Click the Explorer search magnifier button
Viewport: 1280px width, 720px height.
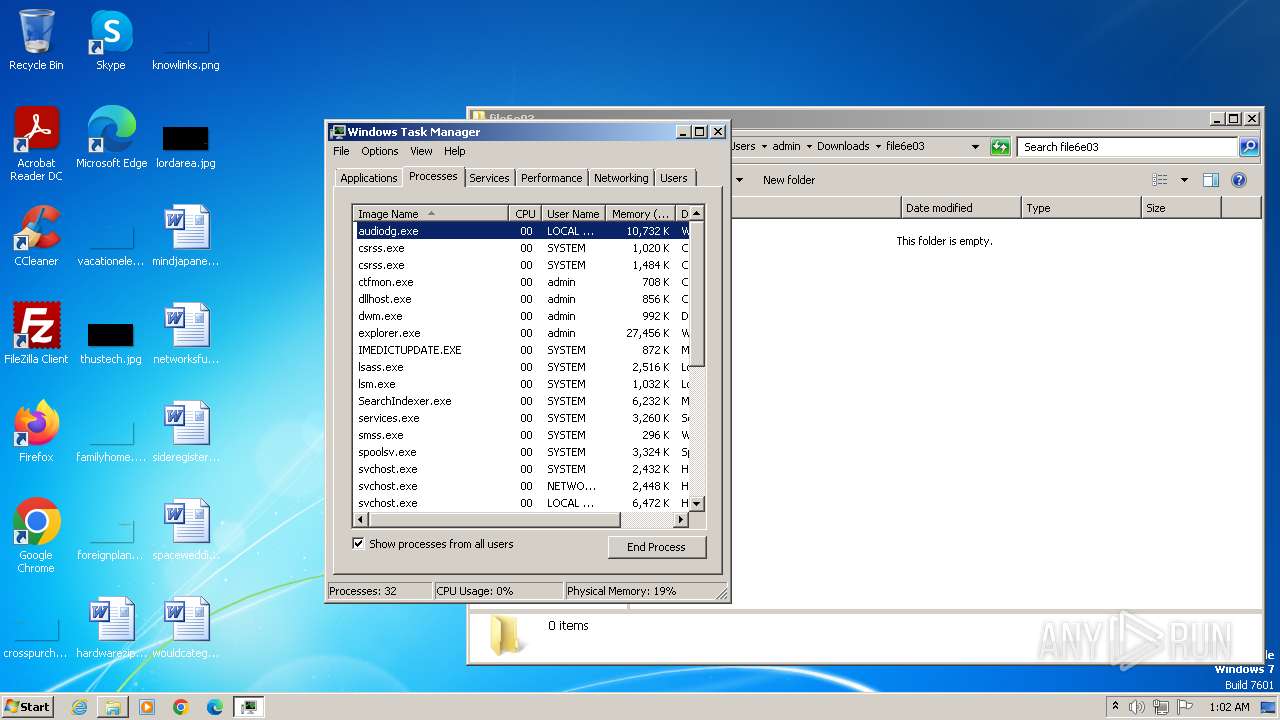tap(1249, 147)
